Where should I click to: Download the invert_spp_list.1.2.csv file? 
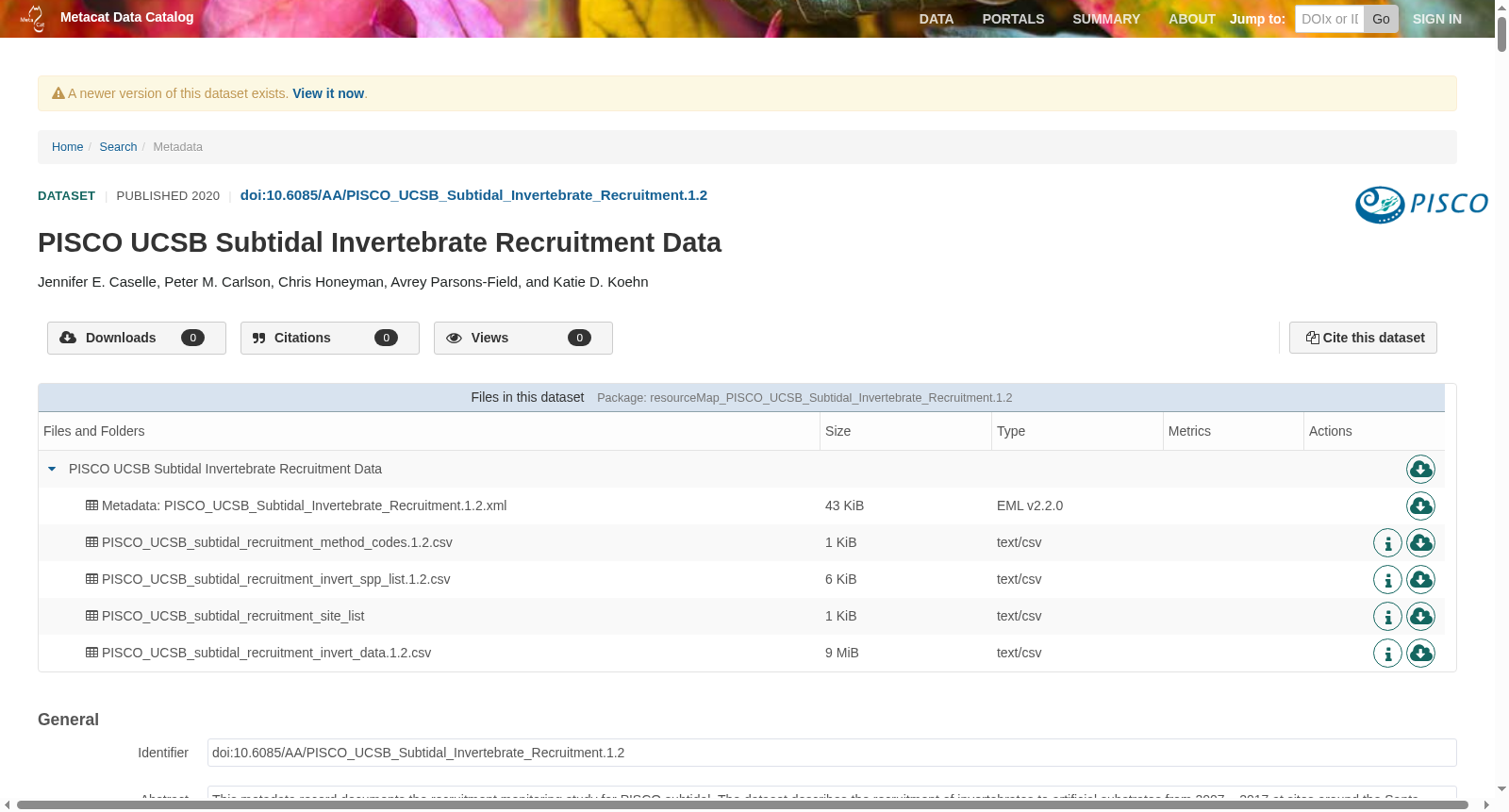[1420, 579]
